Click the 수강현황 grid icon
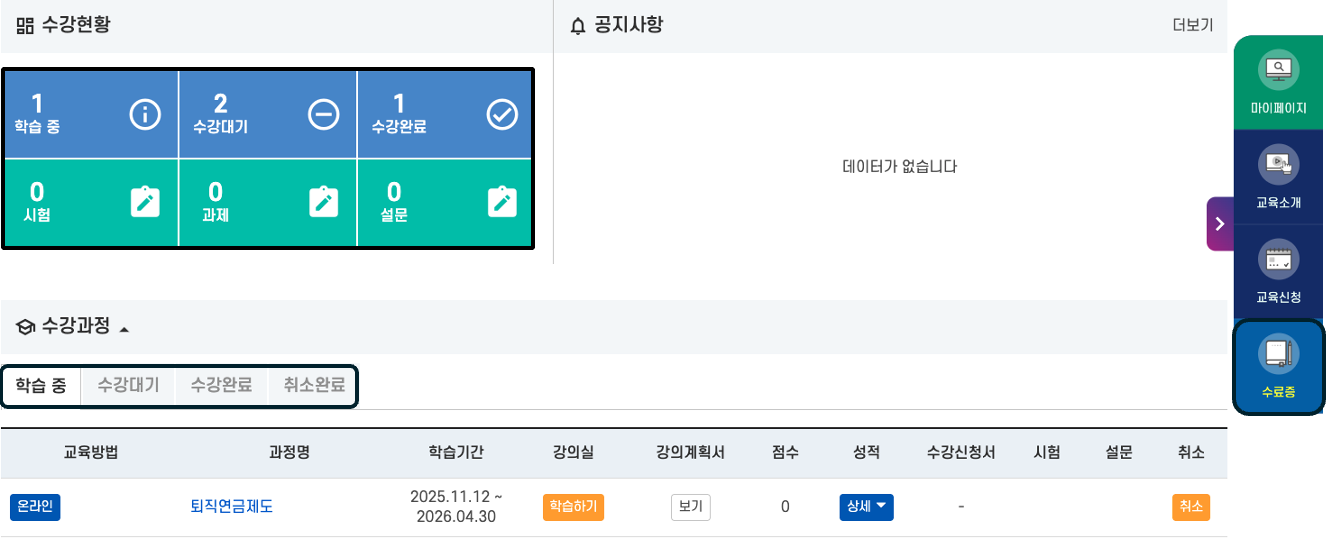The width and height of the screenshot is (1328, 538). 25,26
